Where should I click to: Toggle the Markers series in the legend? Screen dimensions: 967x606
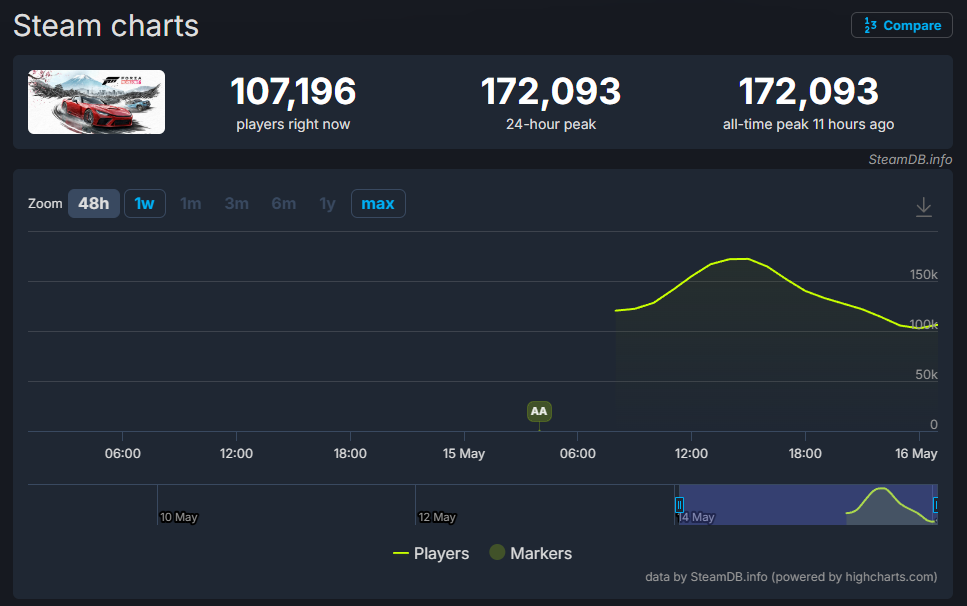pos(531,553)
